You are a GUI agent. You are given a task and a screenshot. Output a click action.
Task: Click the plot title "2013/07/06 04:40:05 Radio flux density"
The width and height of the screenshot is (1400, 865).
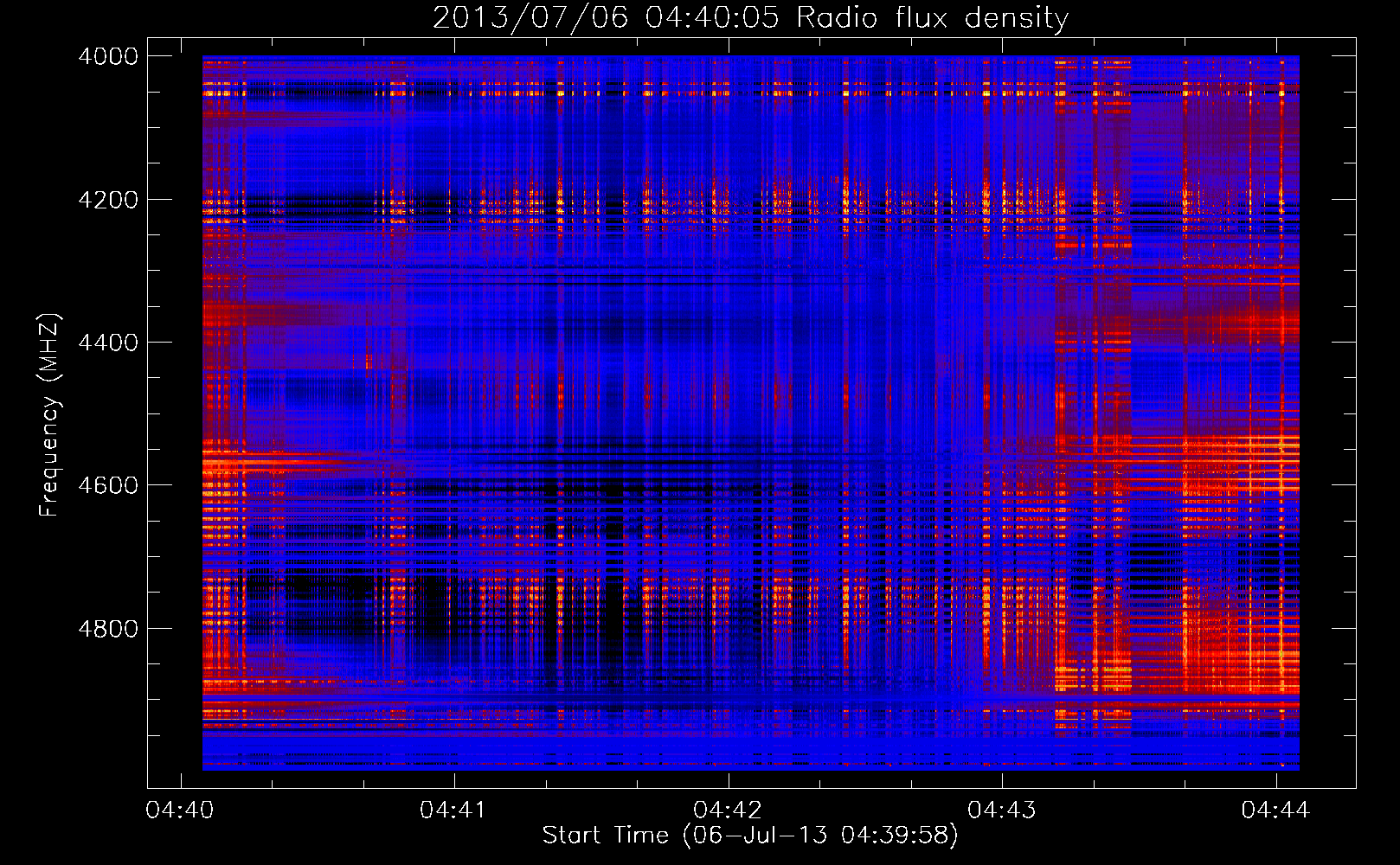coord(750,18)
